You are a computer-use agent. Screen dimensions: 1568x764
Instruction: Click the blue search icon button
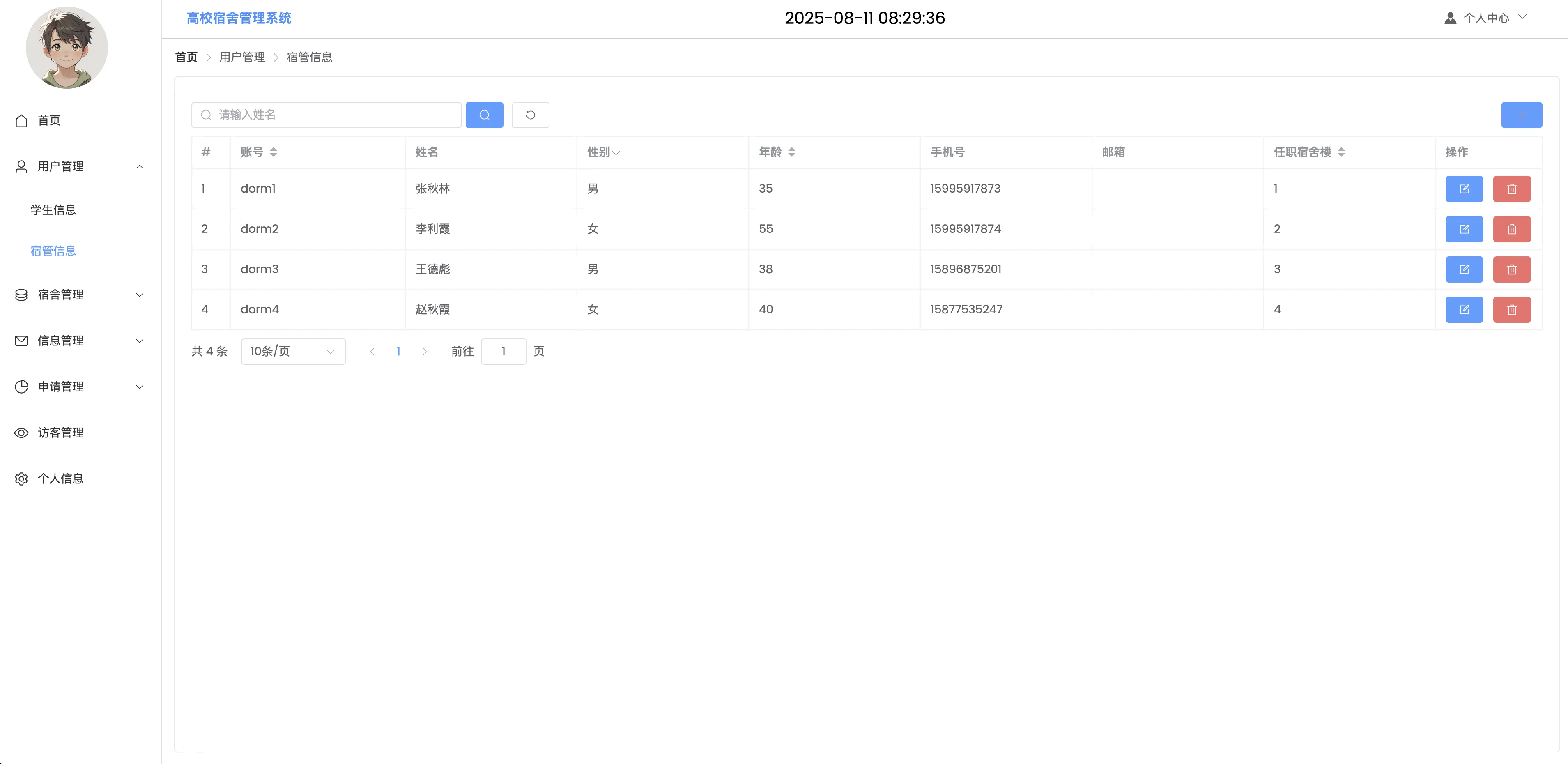484,115
